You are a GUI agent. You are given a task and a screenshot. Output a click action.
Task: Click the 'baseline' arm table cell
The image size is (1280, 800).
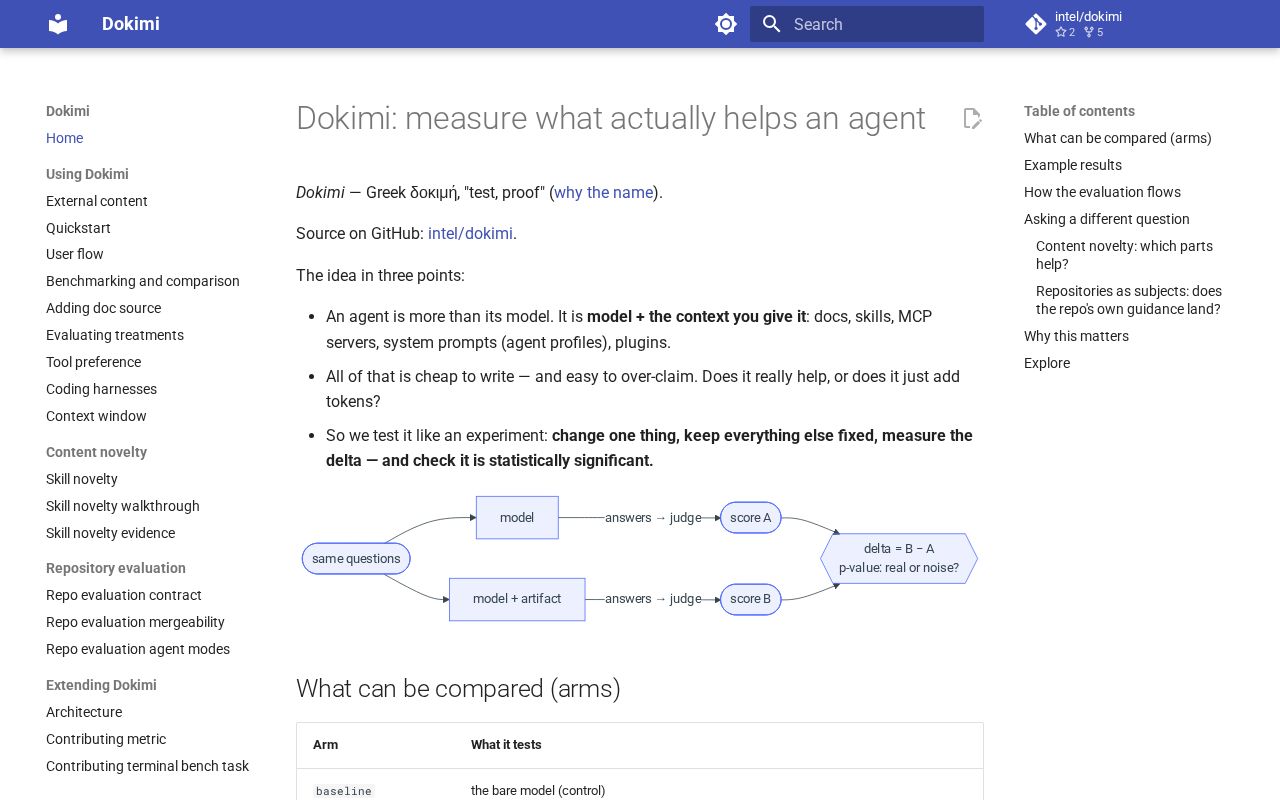tap(344, 791)
